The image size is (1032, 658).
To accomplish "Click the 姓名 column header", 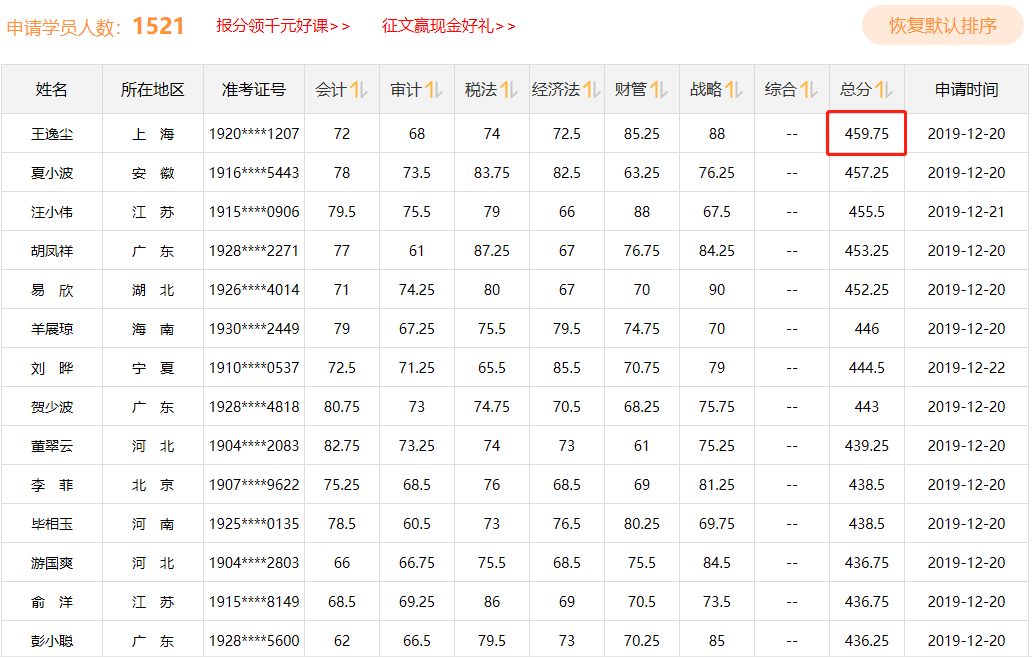I will 52,88.
